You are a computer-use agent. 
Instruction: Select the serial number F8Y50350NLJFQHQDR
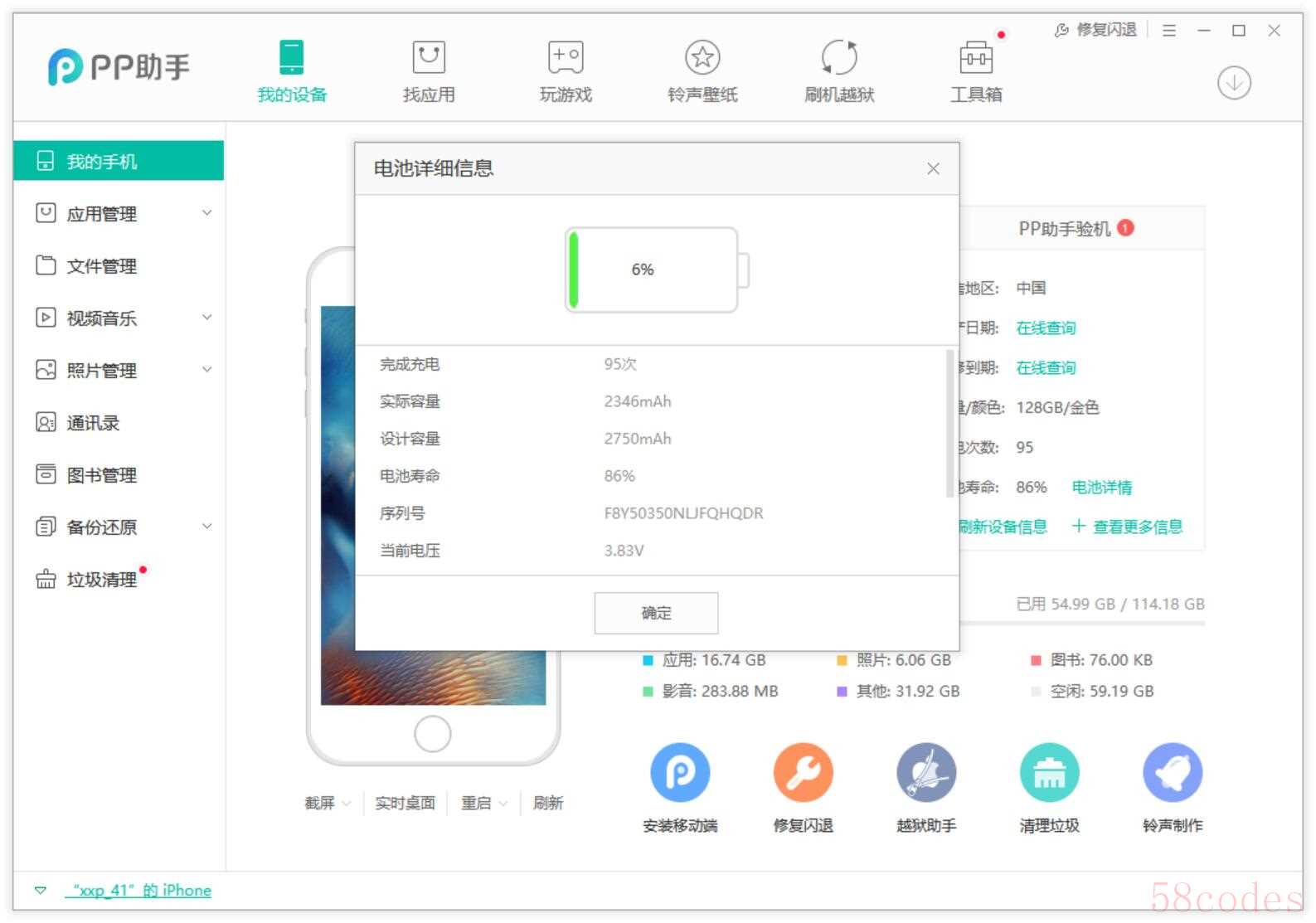(x=683, y=513)
